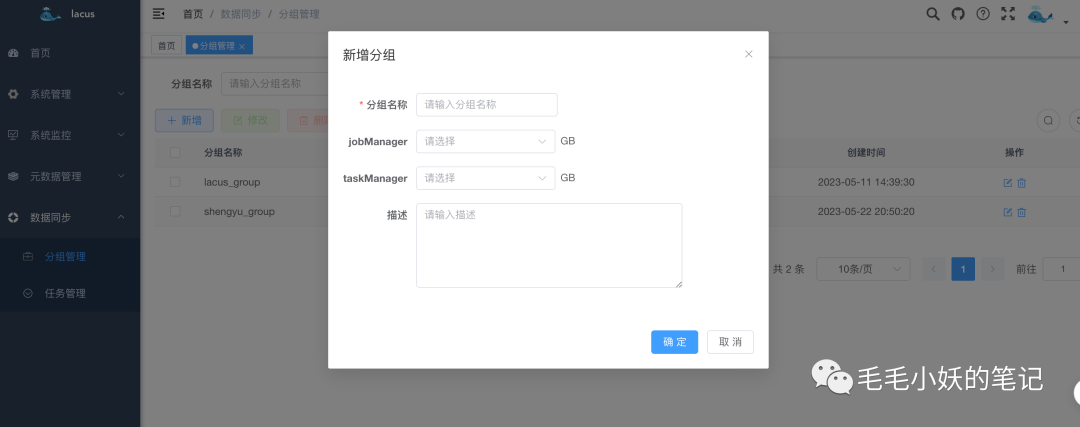The width and height of the screenshot is (1080, 427).
Task: Click the 首页 dashboard icon in the sidebar
Action: click(13, 53)
